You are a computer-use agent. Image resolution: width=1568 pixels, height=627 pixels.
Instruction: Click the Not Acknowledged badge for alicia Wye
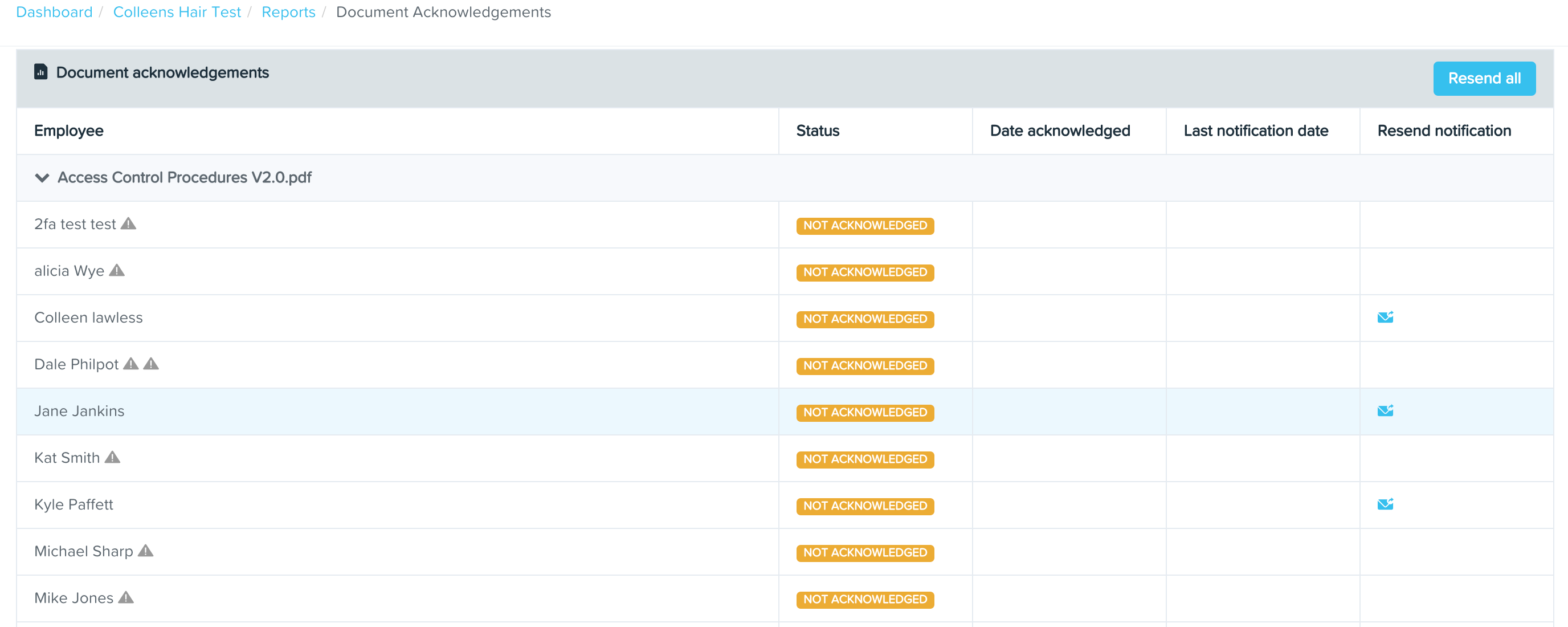click(865, 272)
